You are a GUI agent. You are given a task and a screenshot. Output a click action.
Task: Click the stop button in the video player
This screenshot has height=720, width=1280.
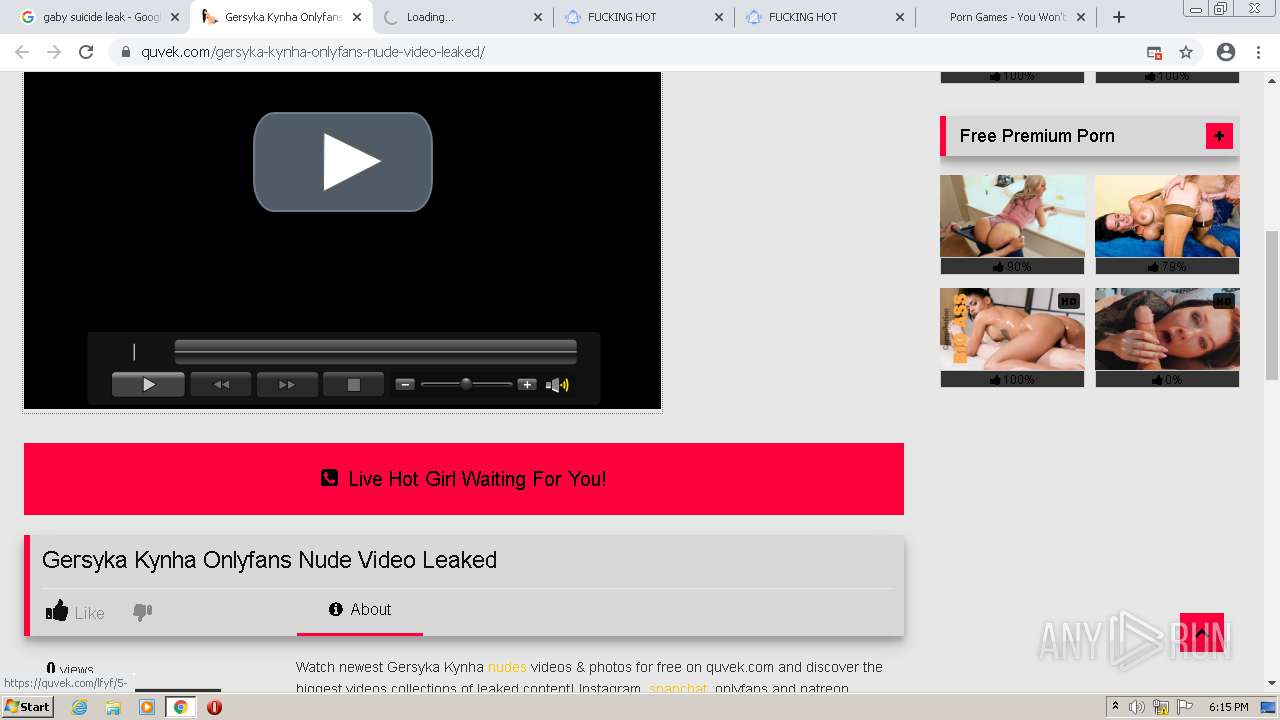pyautogui.click(x=353, y=384)
